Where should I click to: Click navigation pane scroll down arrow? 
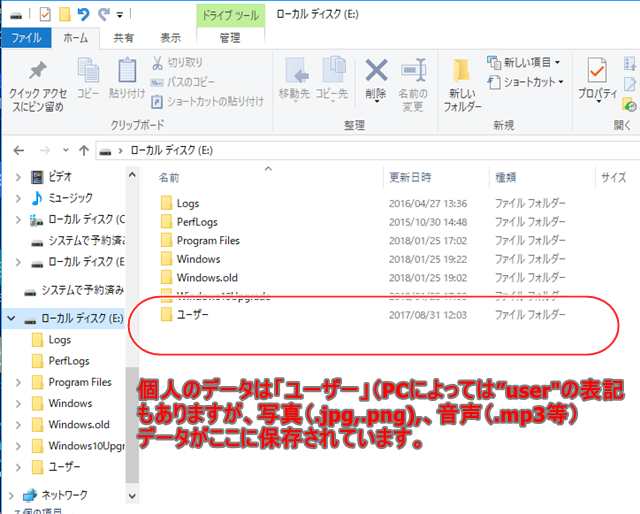[132, 496]
